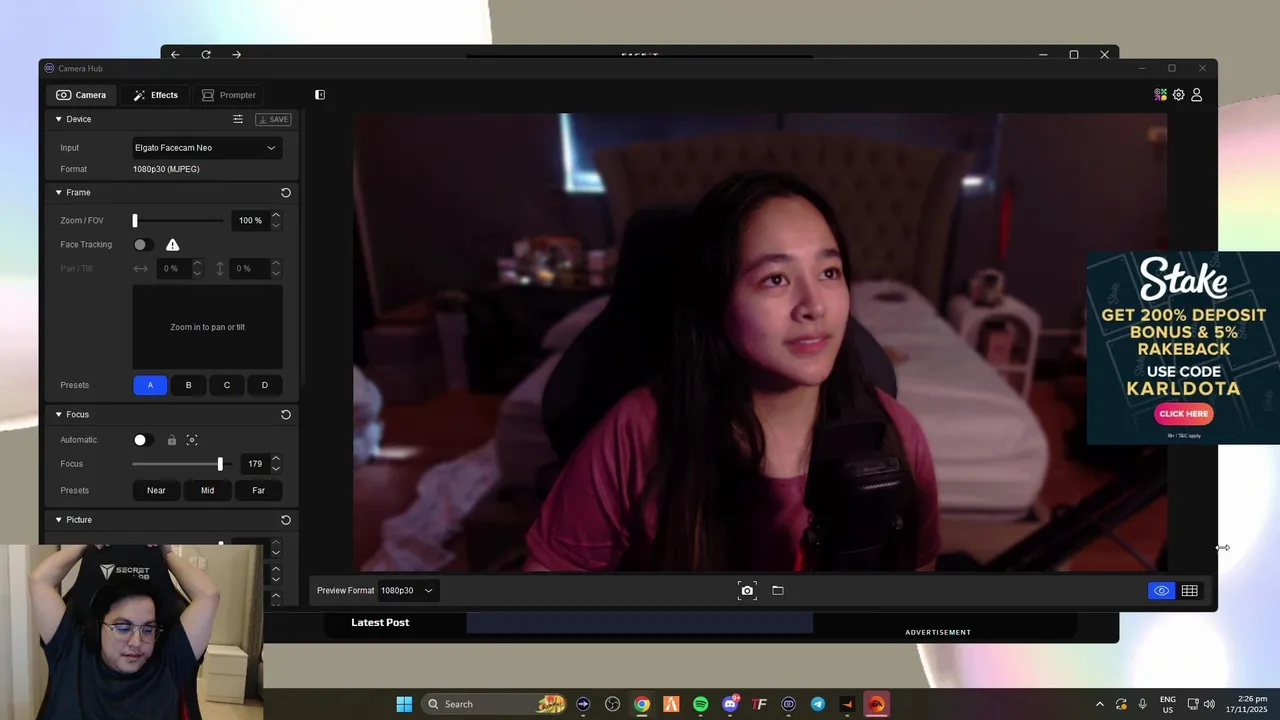Click the Focus 179 value field

coord(255,464)
